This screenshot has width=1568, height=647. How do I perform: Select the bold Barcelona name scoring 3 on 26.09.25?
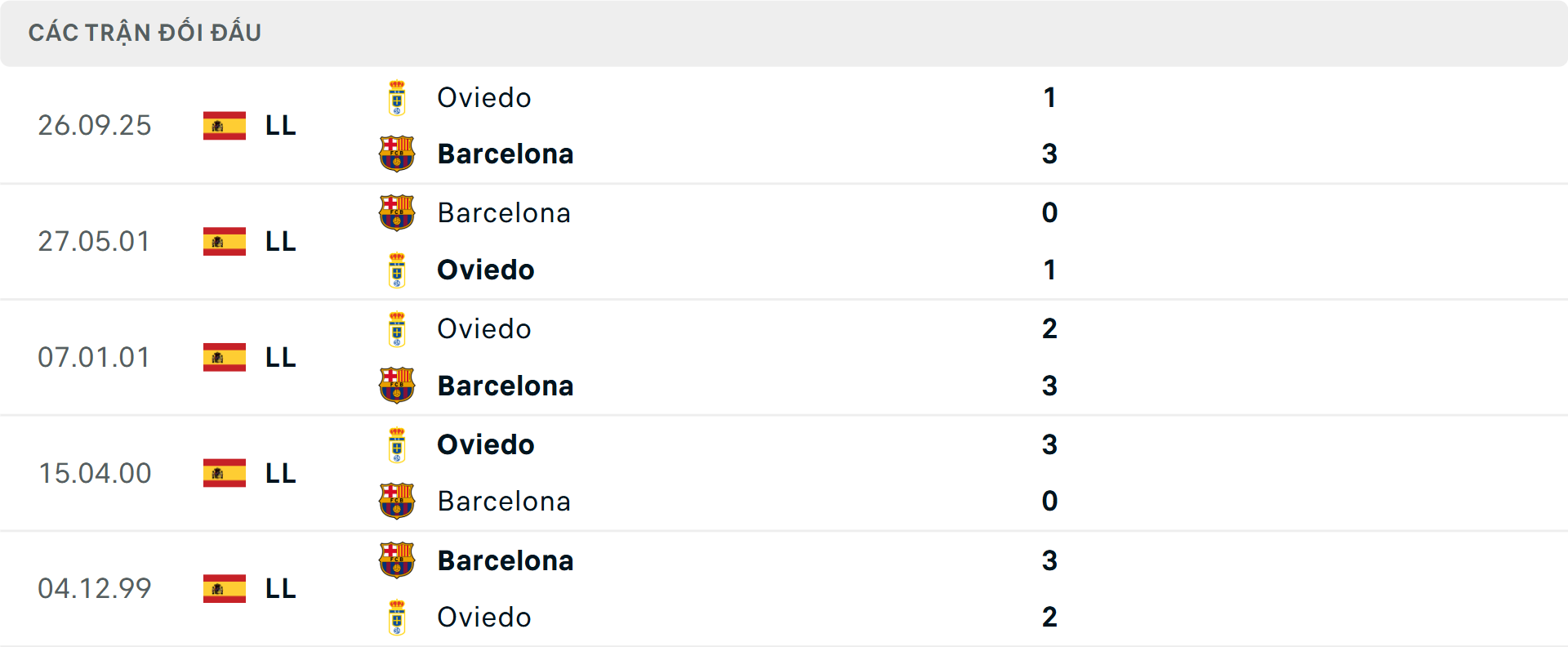coord(506,154)
